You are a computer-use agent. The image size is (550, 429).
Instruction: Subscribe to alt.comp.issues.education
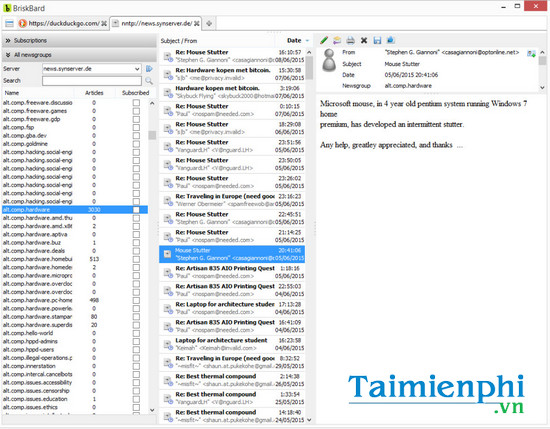click(136, 399)
